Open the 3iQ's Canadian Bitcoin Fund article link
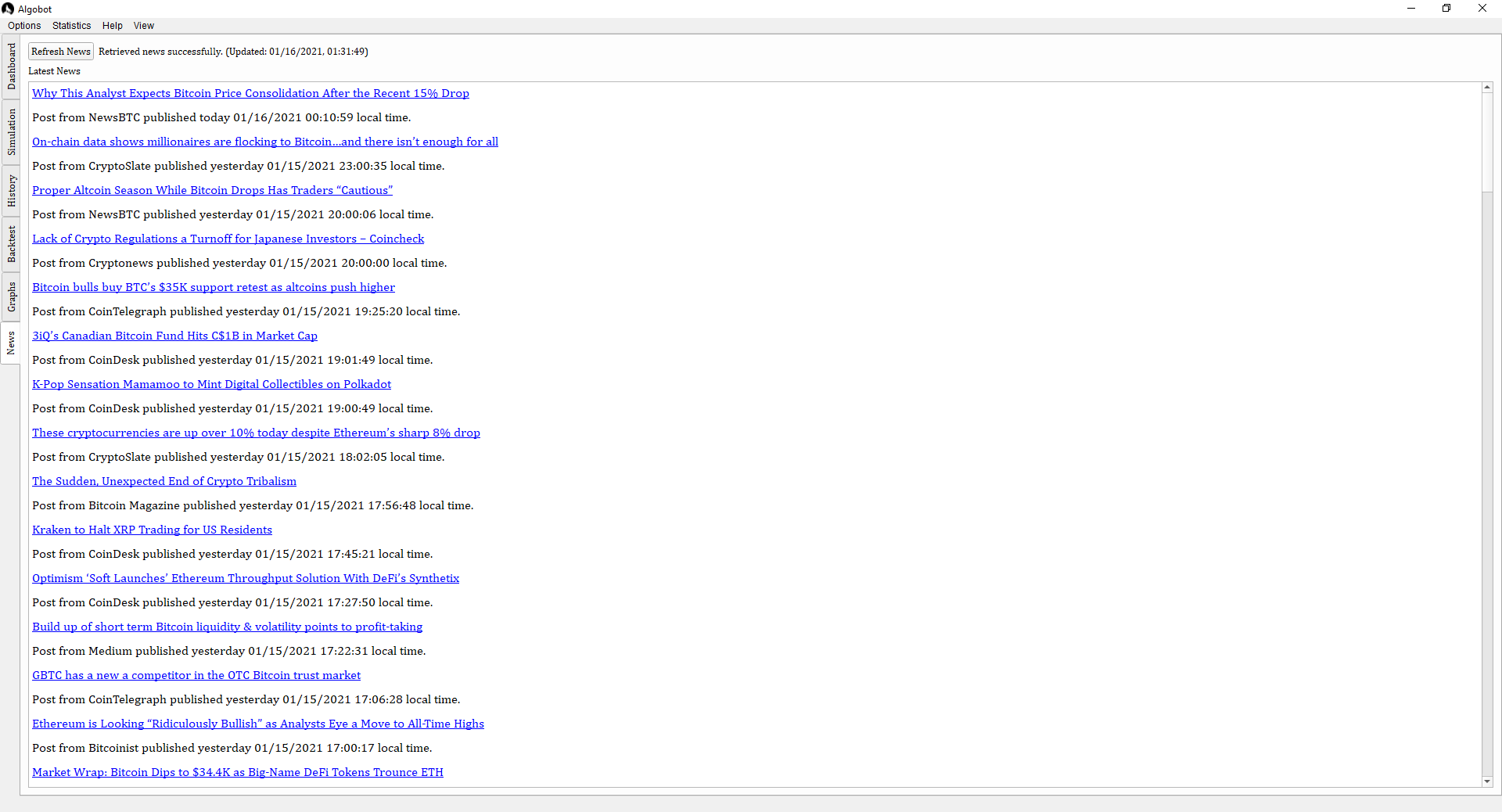Viewport: 1502px width, 812px height. click(174, 336)
